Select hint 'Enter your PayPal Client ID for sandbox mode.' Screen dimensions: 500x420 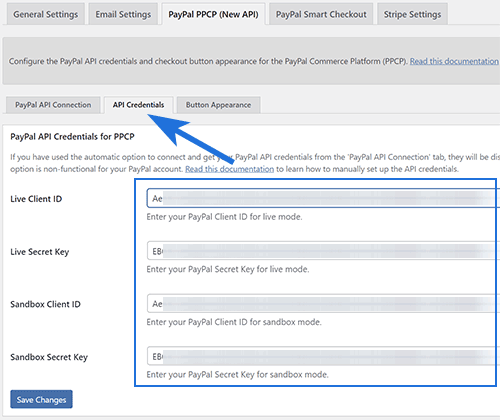pyautogui.click(x=234, y=322)
